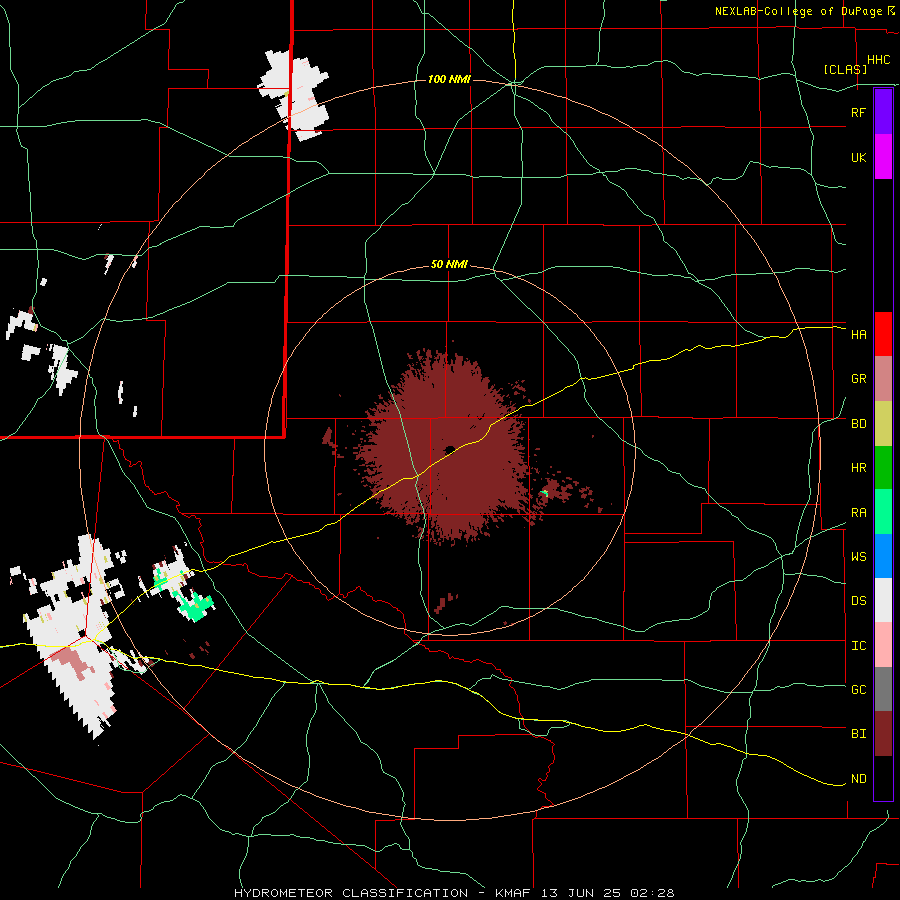Click the [CLAS] label near legend
The width and height of the screenshot is (900, 900).
[845, 69]
